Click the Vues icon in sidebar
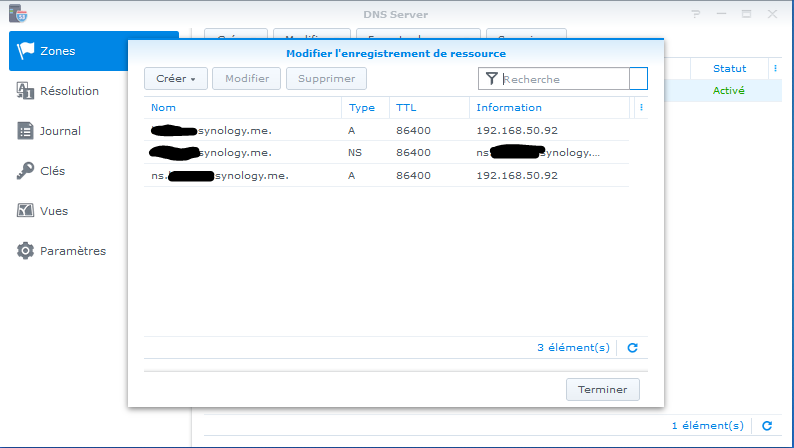794x448 pixels. coord(25,210)
